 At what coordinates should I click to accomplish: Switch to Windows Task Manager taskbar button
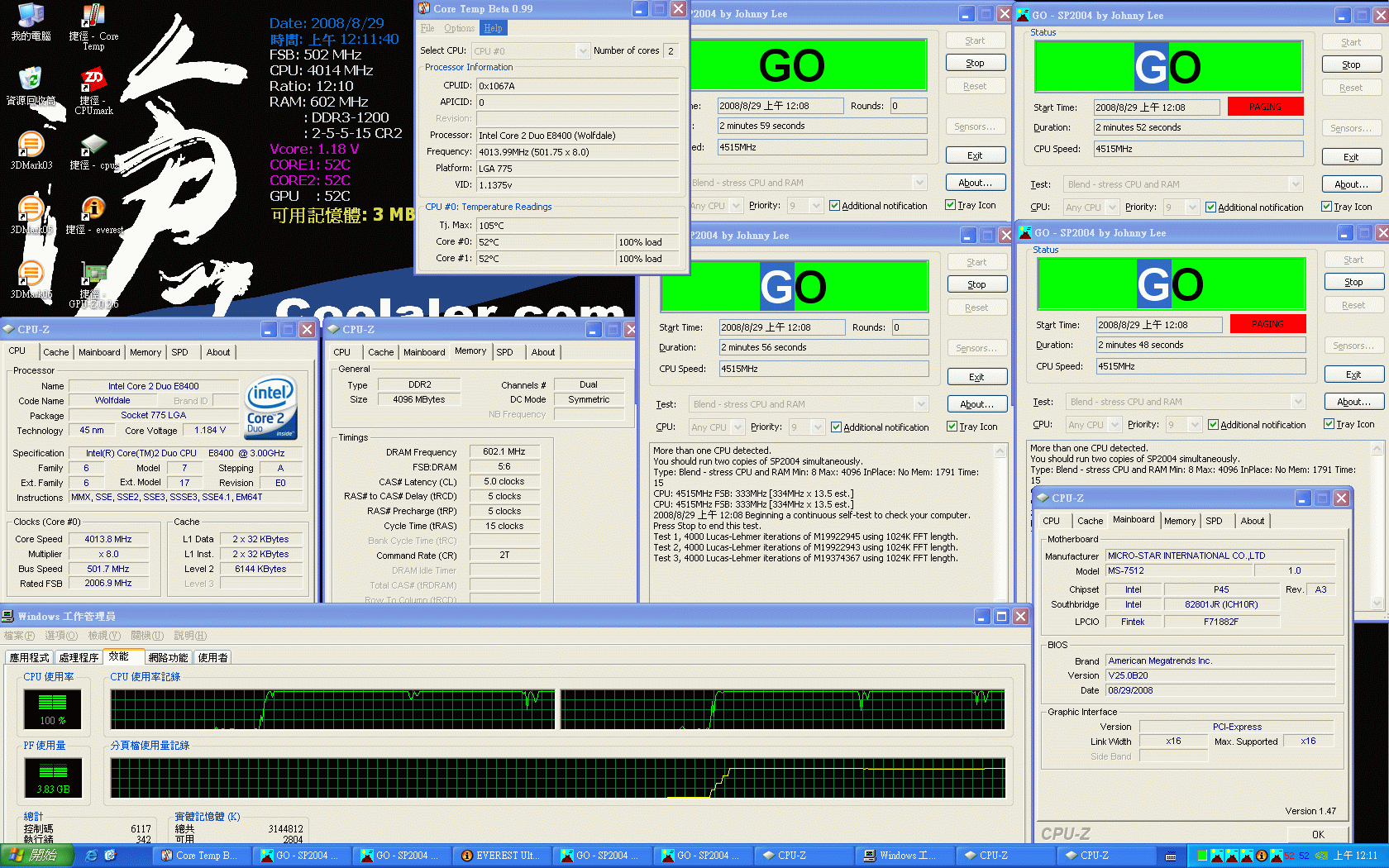(905, 856)
